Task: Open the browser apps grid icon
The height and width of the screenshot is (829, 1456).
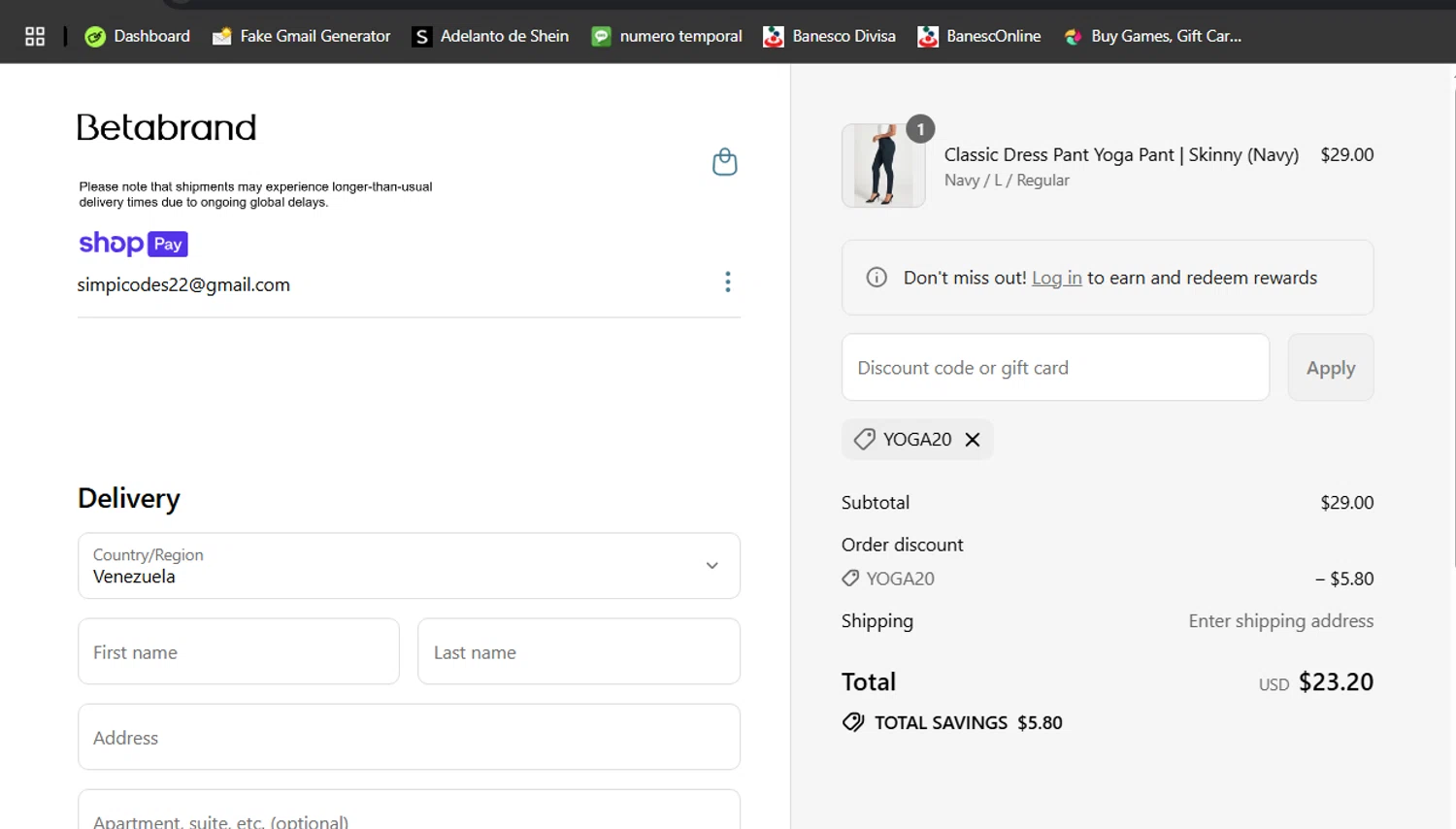Action: [x=35, y=36]
